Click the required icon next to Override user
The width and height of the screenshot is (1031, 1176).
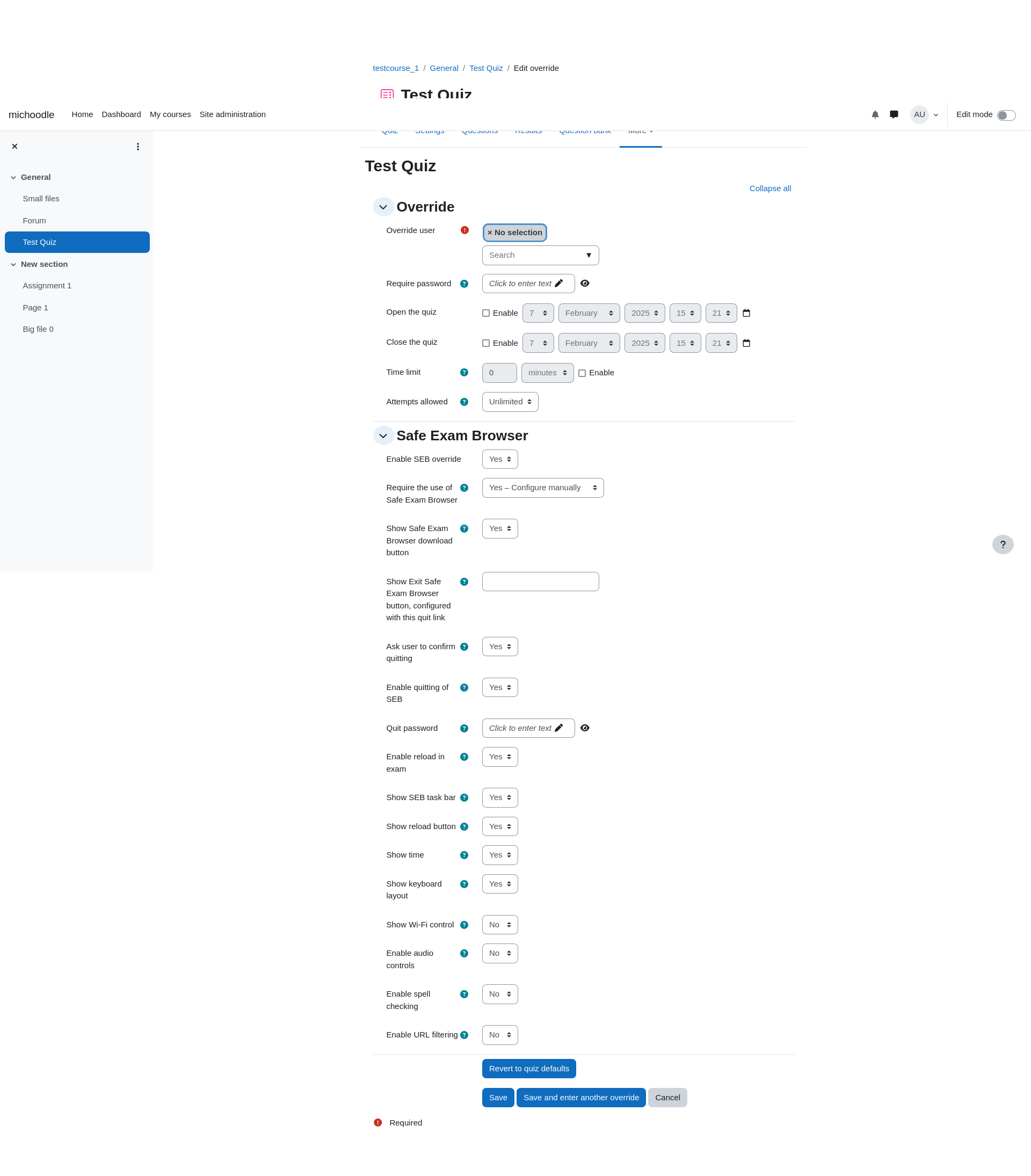point(465,230)
